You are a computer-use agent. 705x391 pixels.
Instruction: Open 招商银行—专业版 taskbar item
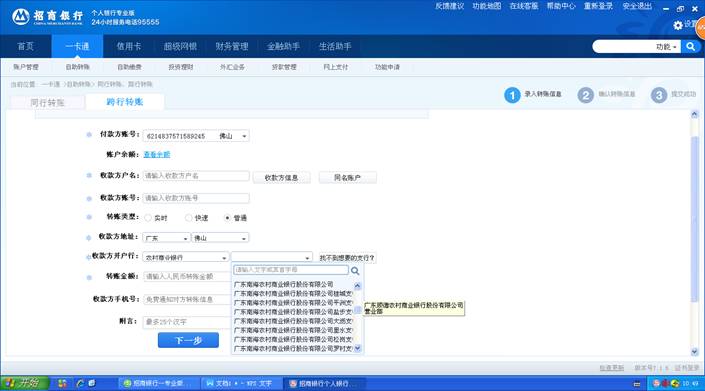coord(158,383)
